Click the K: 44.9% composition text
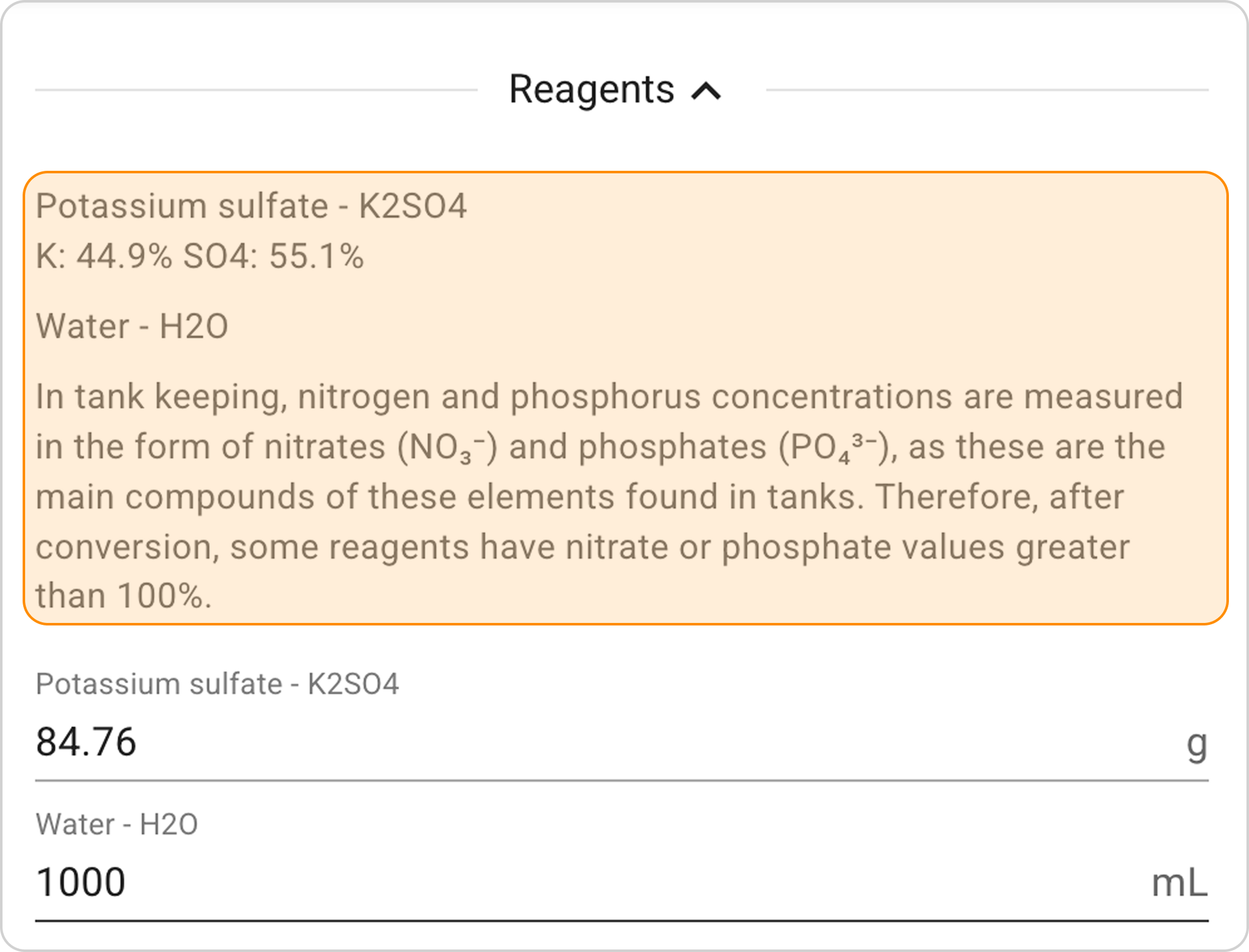 [104, 256]
